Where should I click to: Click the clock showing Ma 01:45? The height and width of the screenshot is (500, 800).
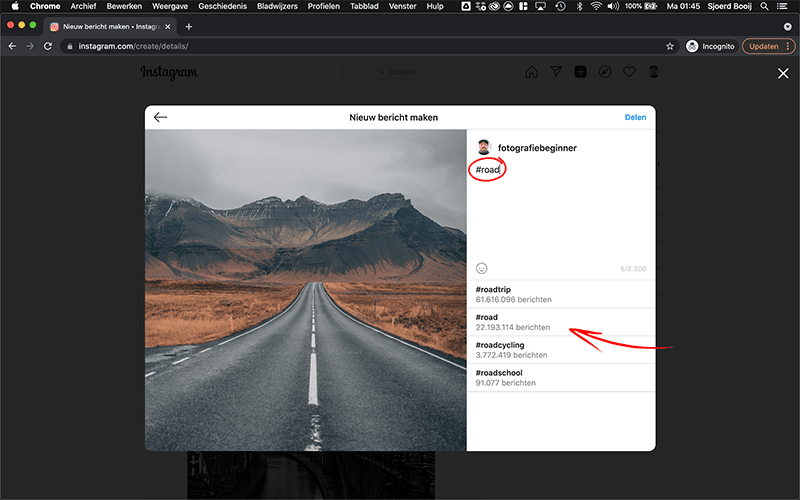[683, 6]
